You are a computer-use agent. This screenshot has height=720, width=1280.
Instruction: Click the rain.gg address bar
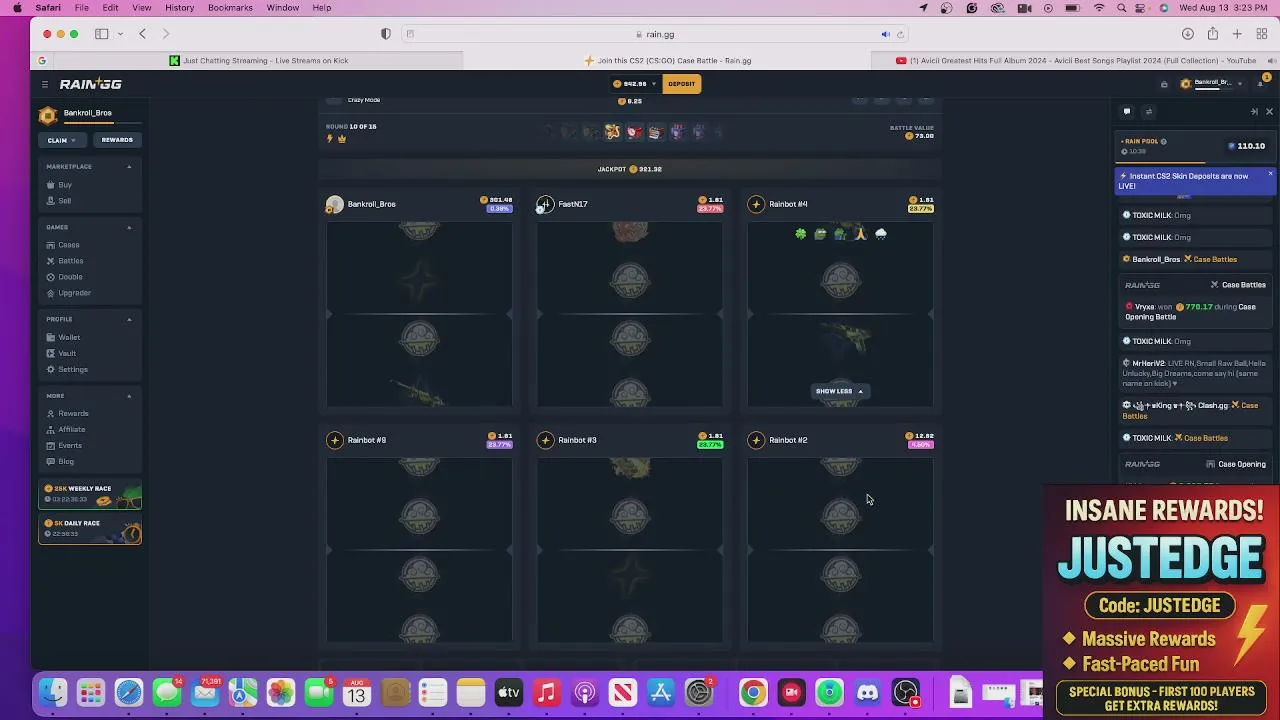(653, 34)
